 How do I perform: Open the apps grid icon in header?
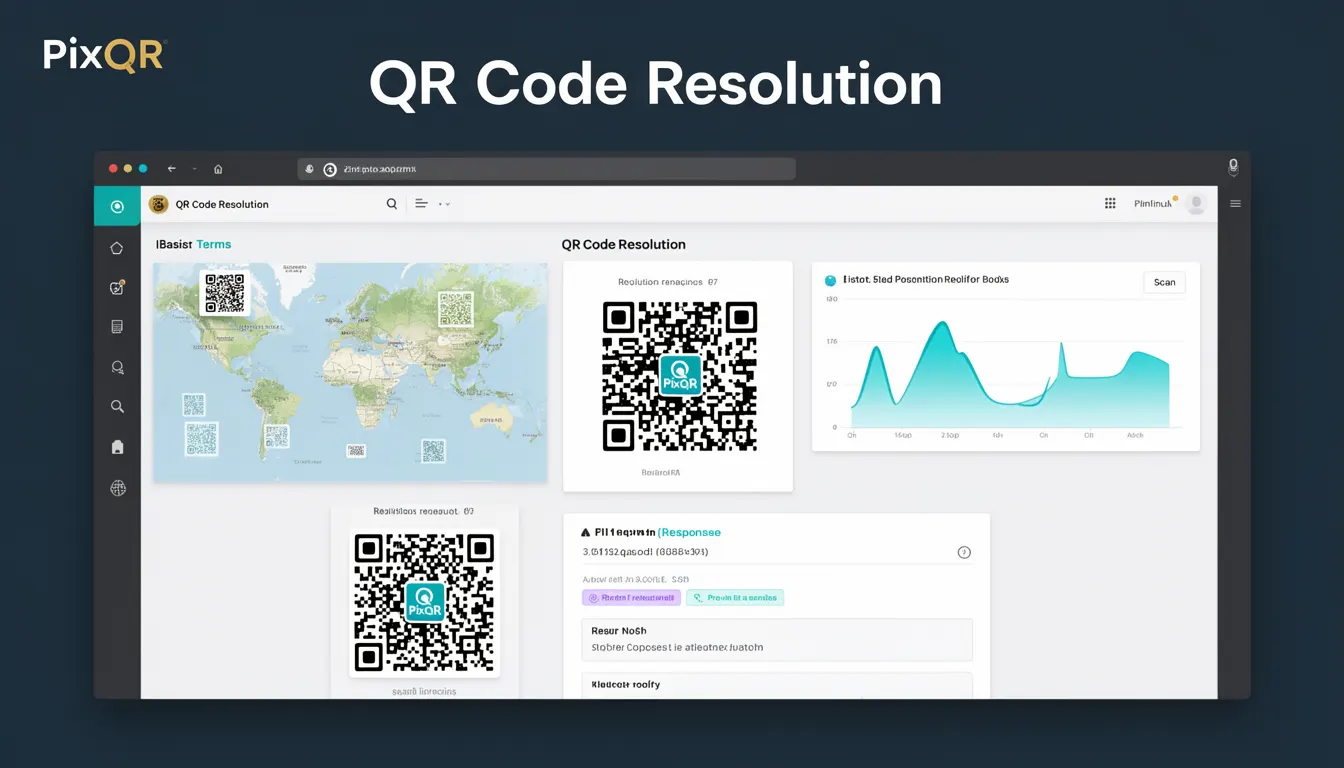pos(1110,203)
